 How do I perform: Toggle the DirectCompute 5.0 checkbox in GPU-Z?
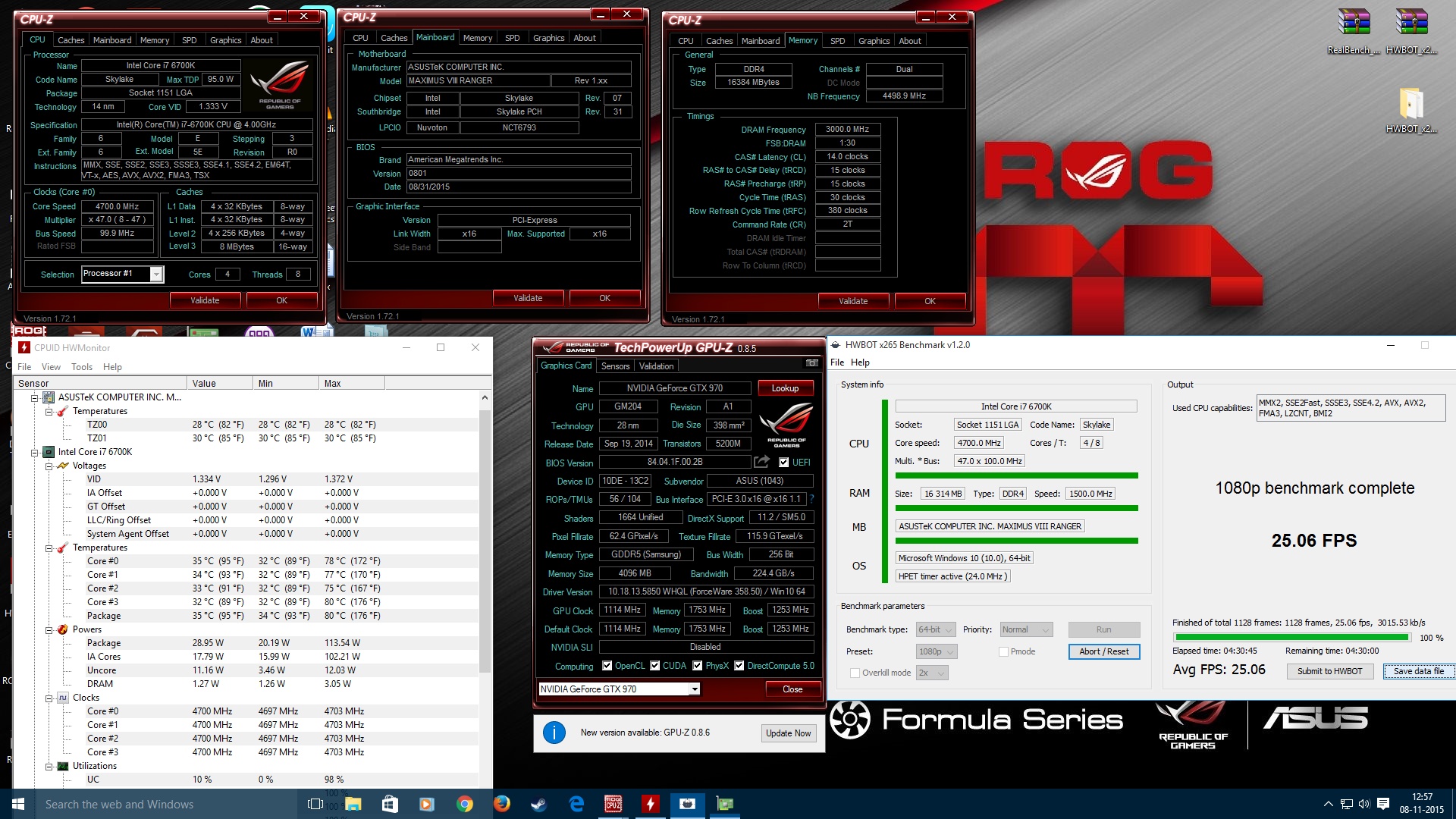click(739, 666)
